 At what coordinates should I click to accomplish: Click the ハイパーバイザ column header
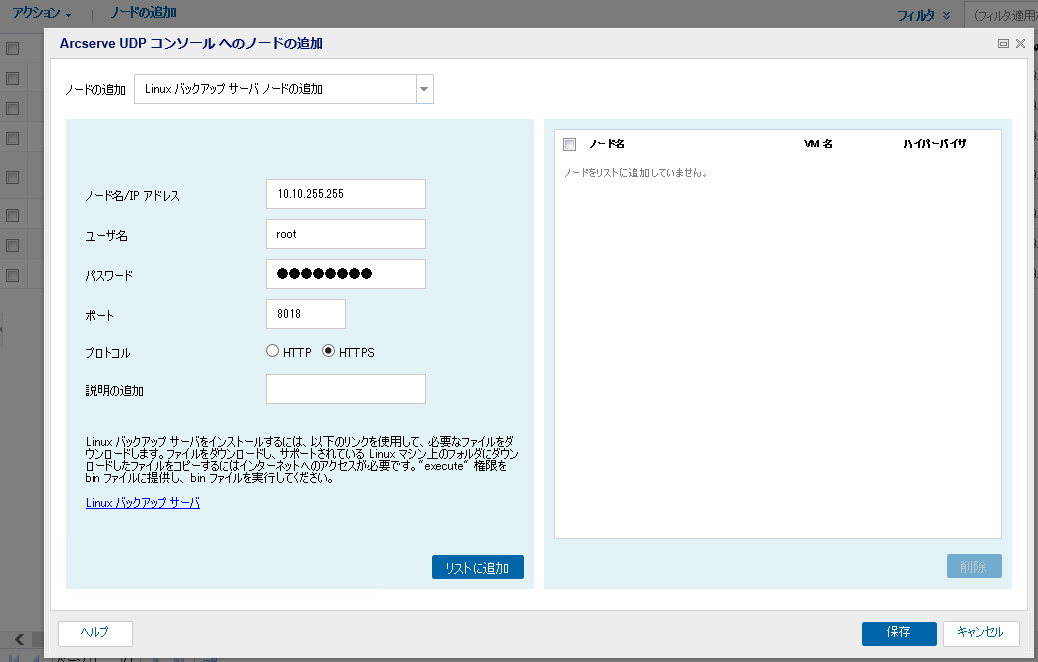click(x=935, y=144)
